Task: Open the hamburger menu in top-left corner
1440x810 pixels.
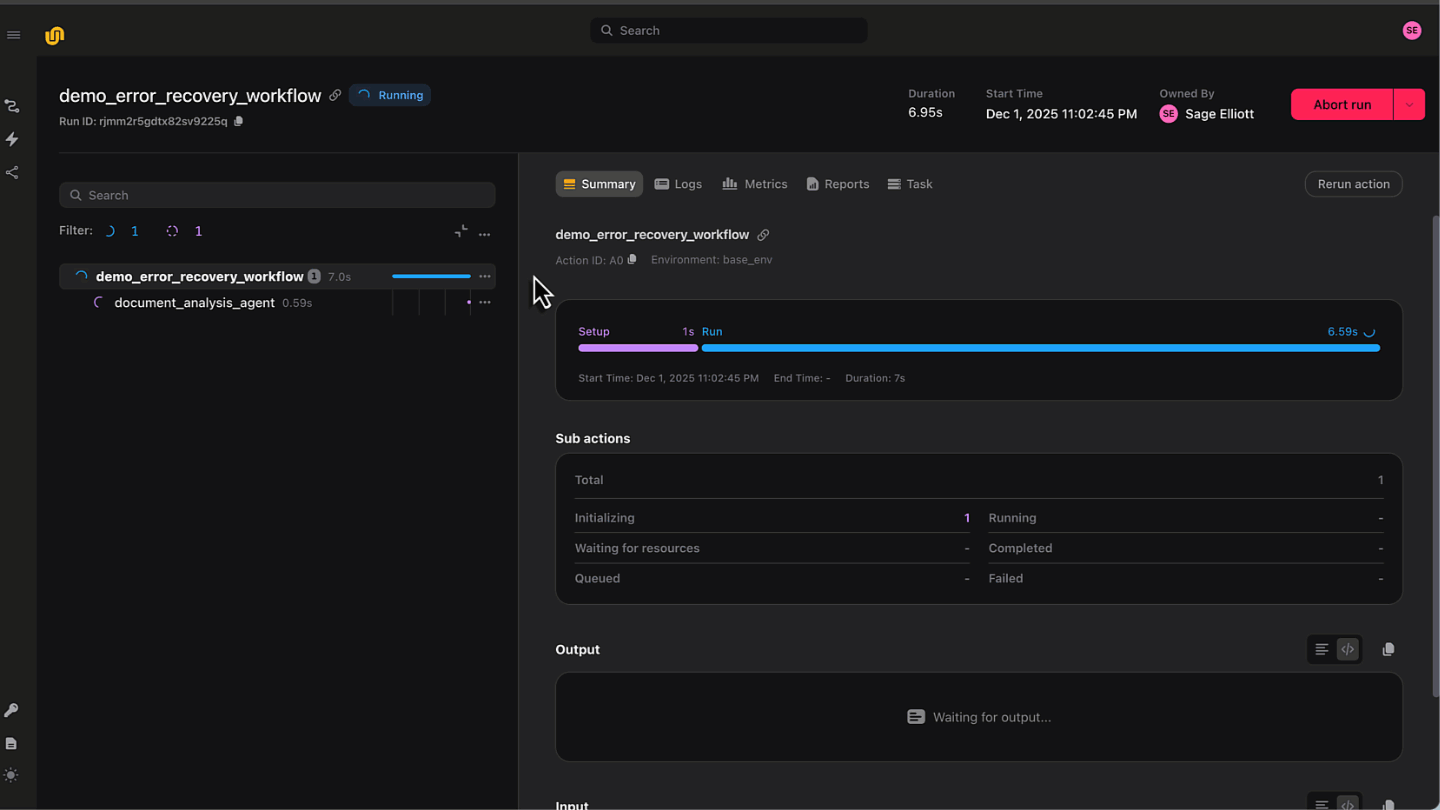Action: click(13, 35)
